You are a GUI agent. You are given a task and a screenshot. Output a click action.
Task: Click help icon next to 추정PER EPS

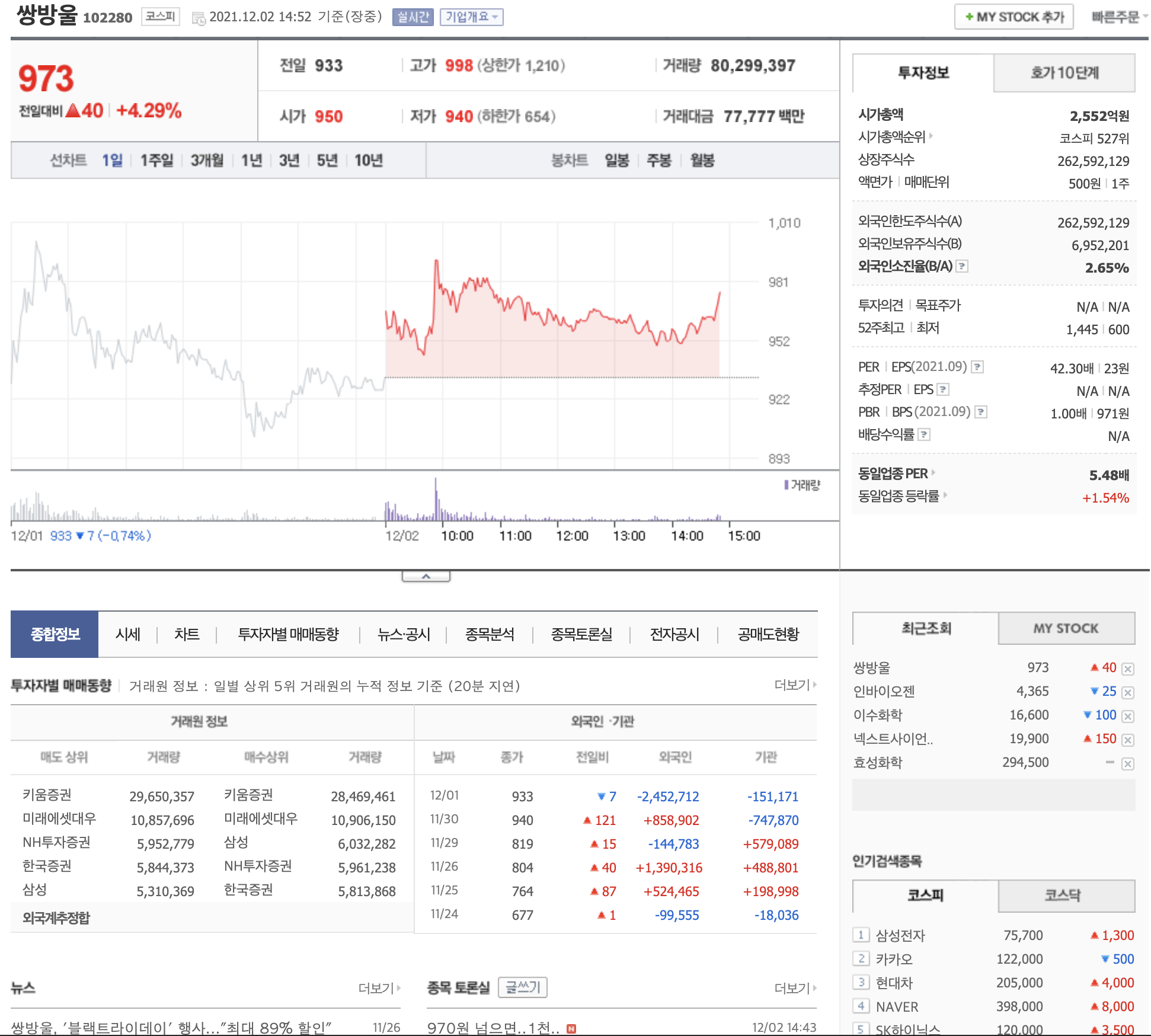[943, 389]
